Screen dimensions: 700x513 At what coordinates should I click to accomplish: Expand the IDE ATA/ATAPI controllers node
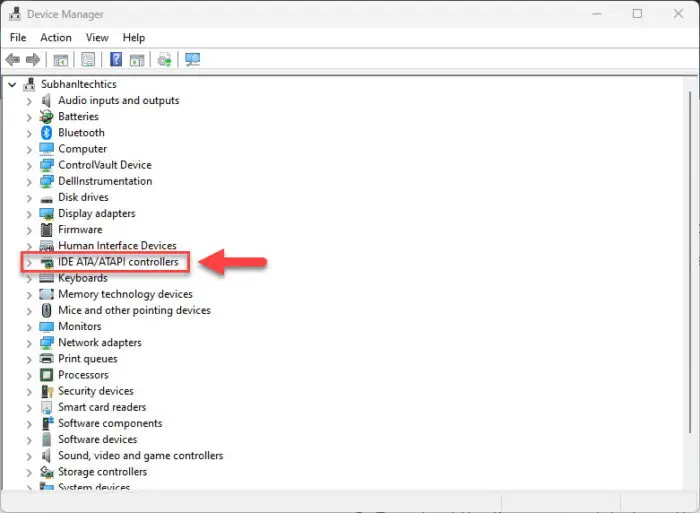pyautogui.click(x=29, y=262)
